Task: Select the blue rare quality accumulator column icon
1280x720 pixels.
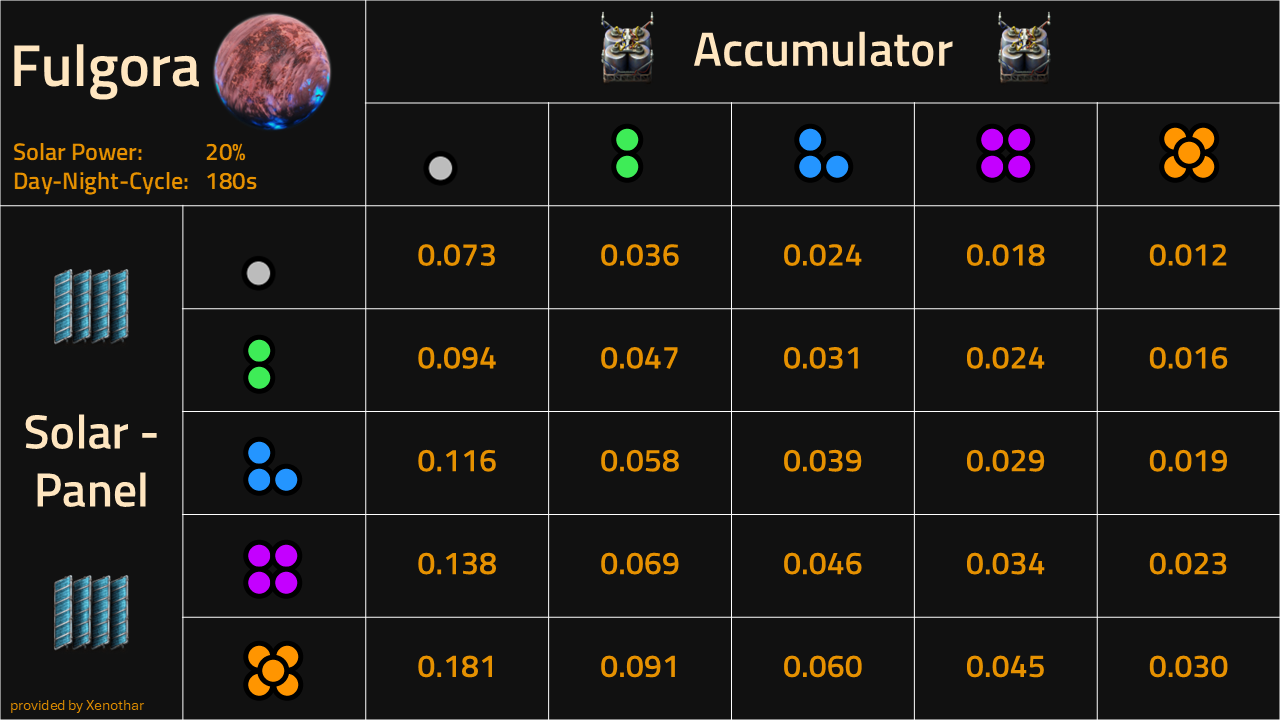Action: [x=823, y=153]
